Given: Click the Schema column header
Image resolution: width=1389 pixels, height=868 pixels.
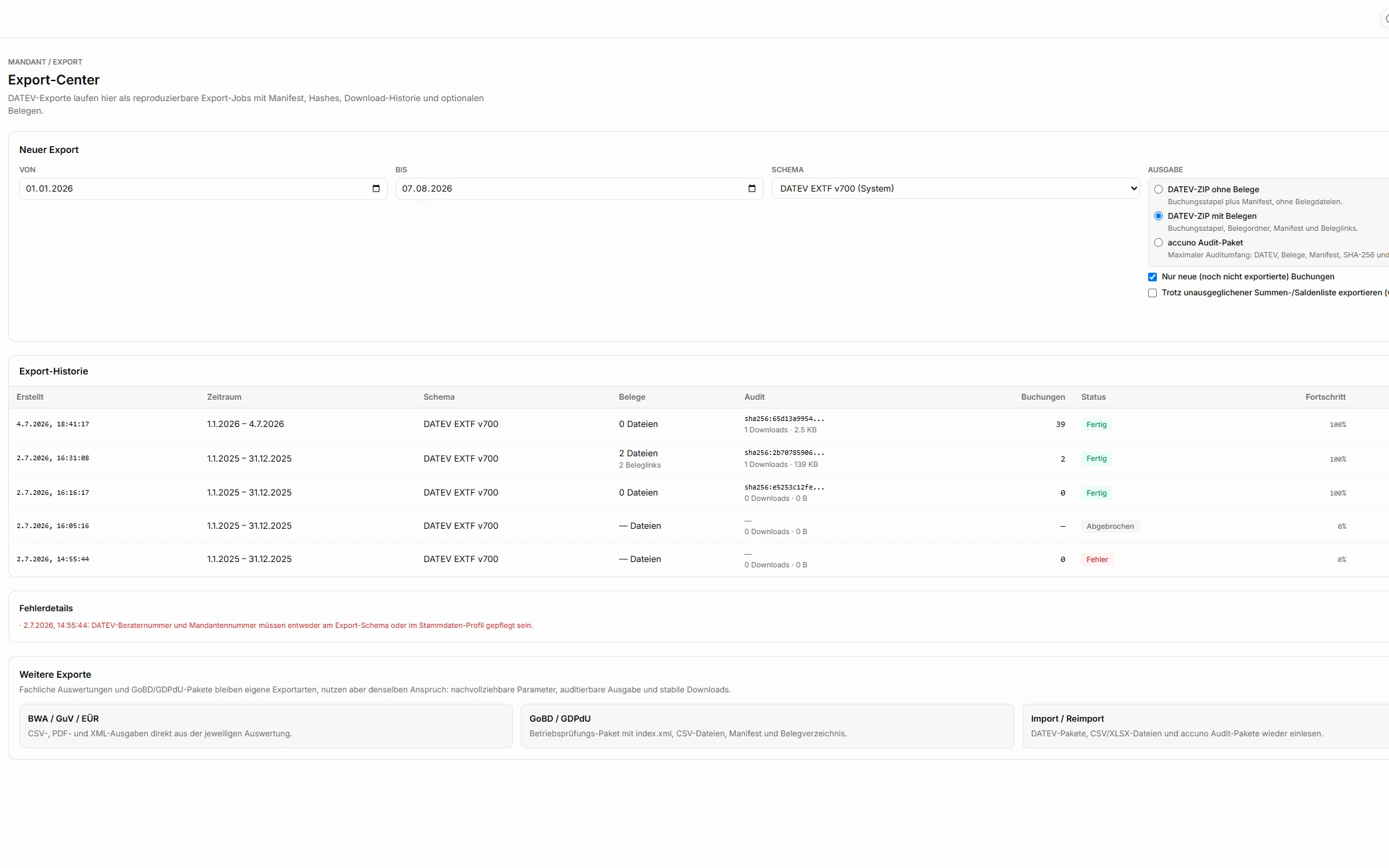Looking at the screenshot, I should [439, 397].
